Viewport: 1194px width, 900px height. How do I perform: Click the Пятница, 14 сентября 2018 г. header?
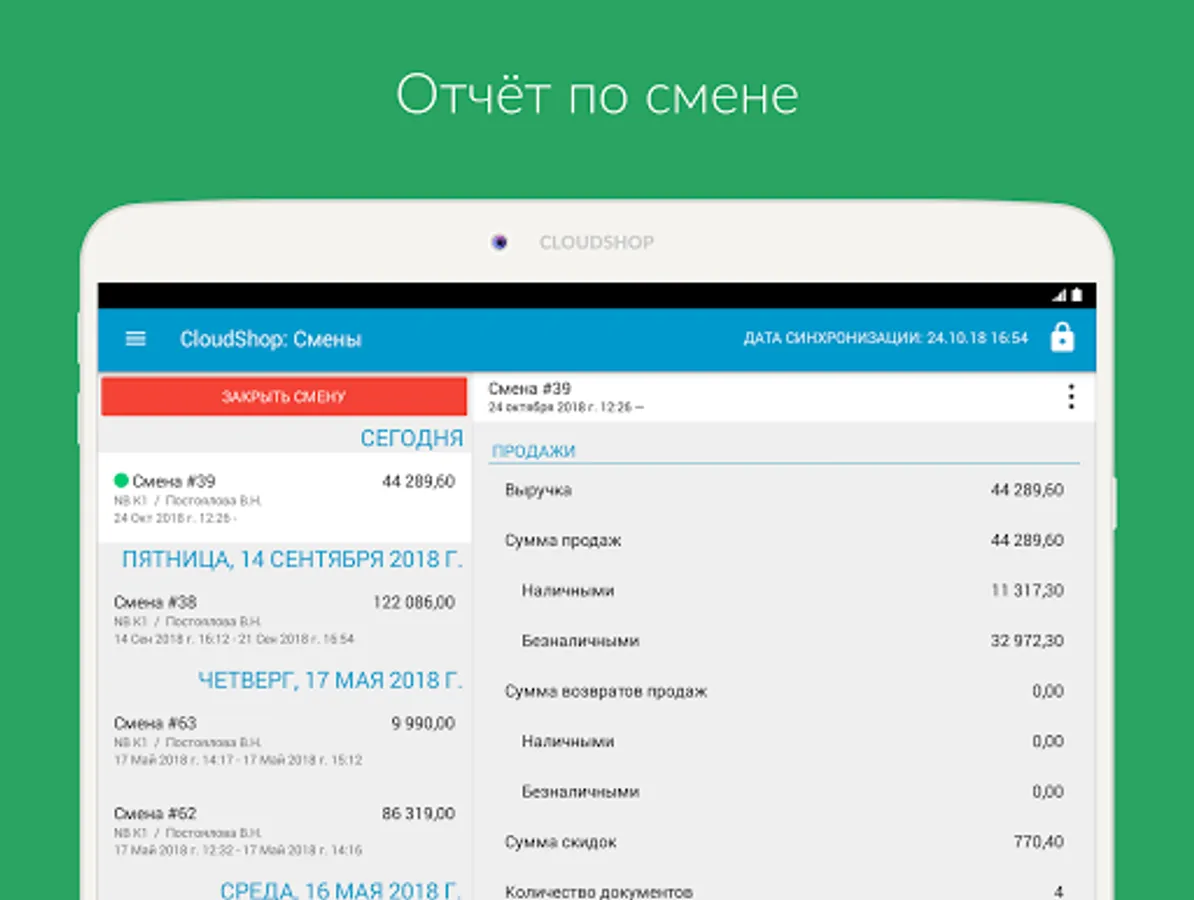[292, 560]
